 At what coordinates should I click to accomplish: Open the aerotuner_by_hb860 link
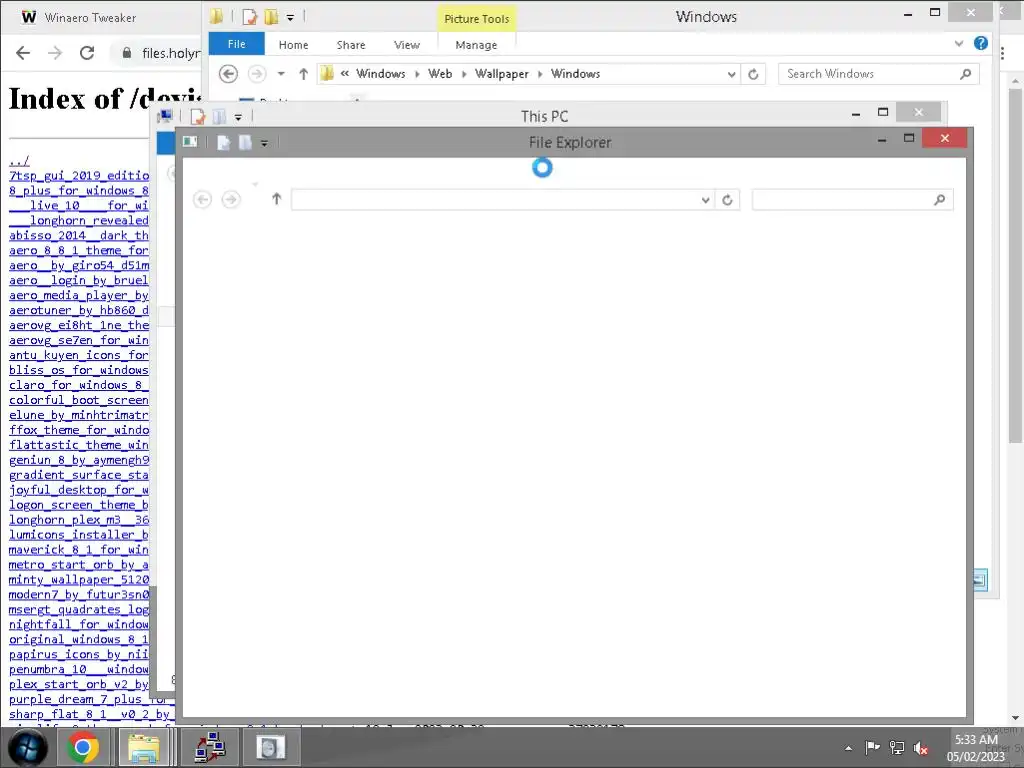(79, 310)
